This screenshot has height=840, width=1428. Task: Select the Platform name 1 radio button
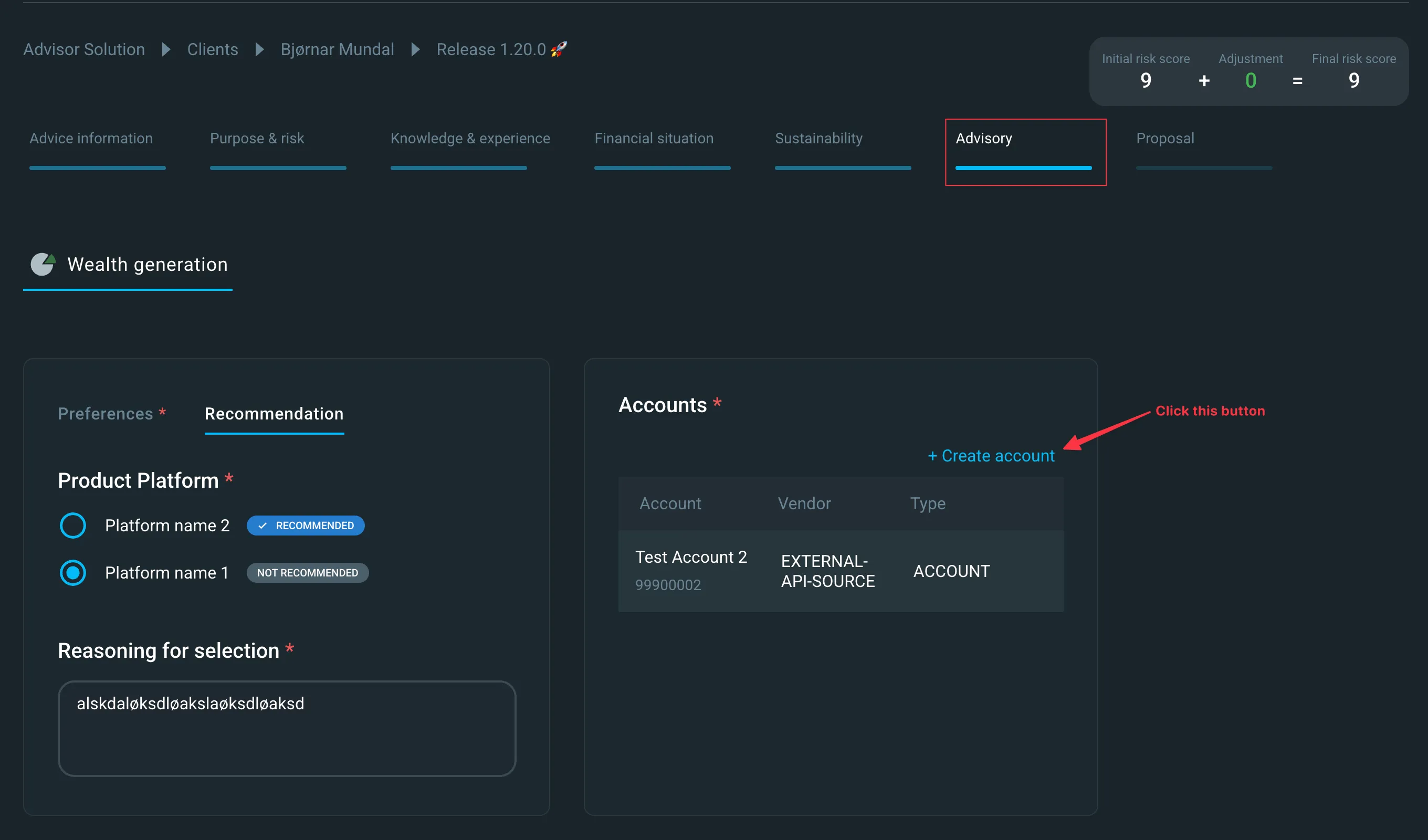point(73,572)
